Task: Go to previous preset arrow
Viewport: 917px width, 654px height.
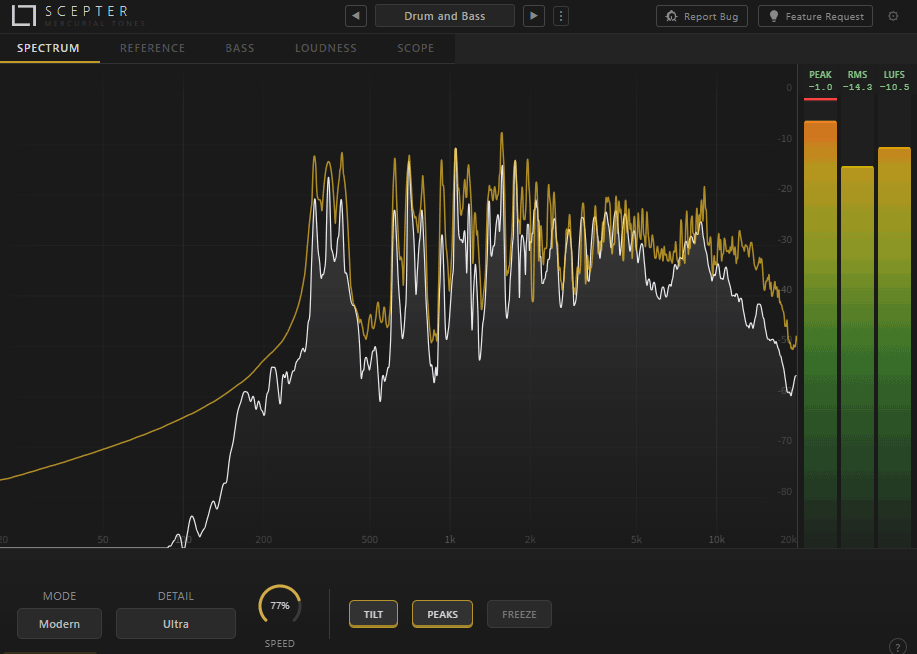Action: coord(355,16)
